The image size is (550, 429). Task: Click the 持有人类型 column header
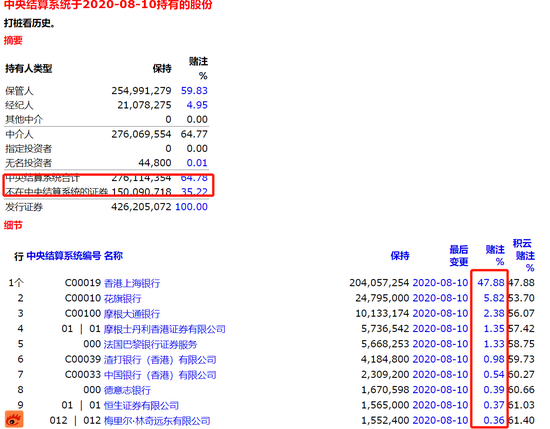click(x=28, y=68)
